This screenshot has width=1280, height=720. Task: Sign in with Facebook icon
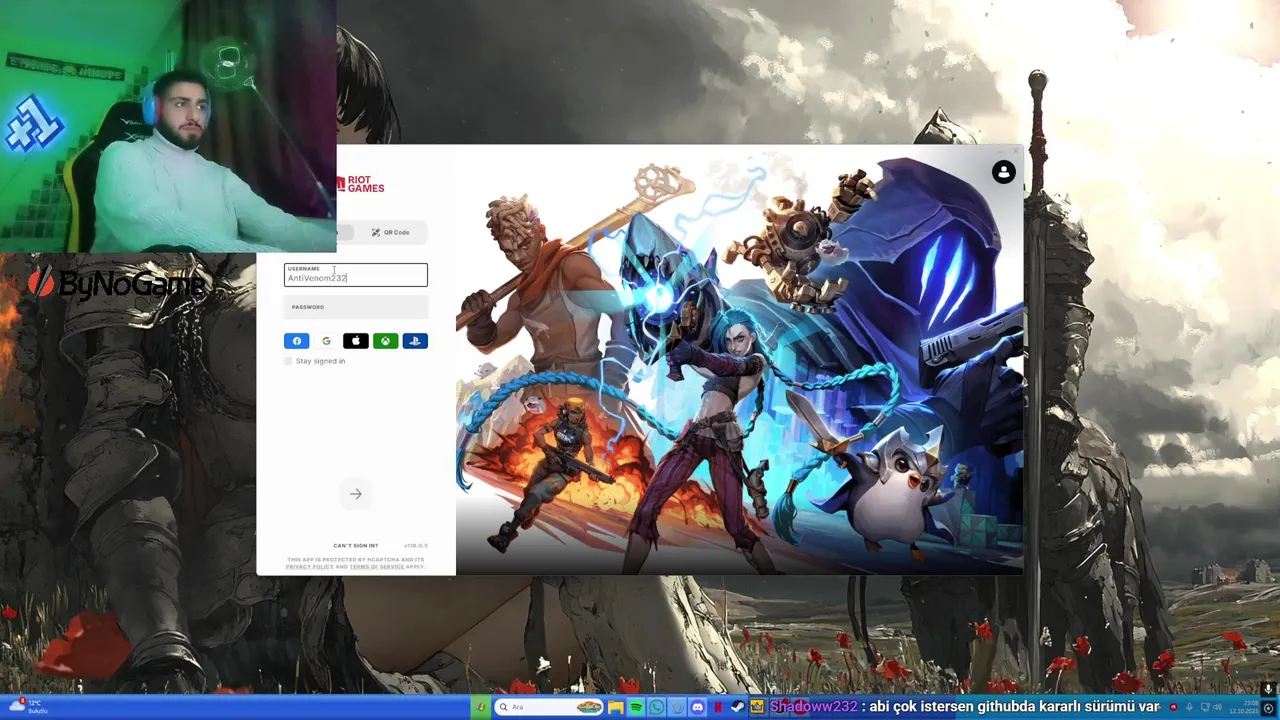point(296,341)
